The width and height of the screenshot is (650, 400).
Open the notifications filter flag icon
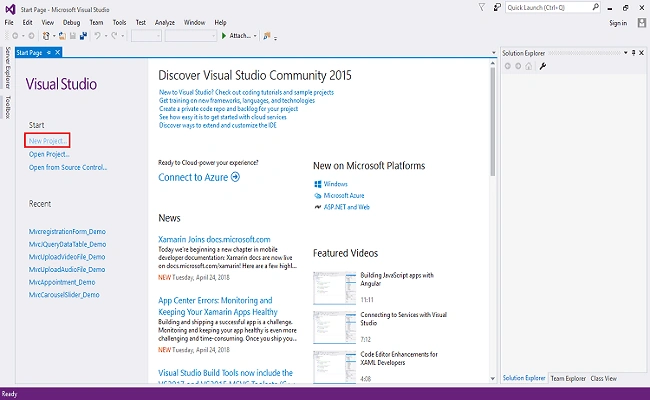pyautogui.click(x=482, y=7)
